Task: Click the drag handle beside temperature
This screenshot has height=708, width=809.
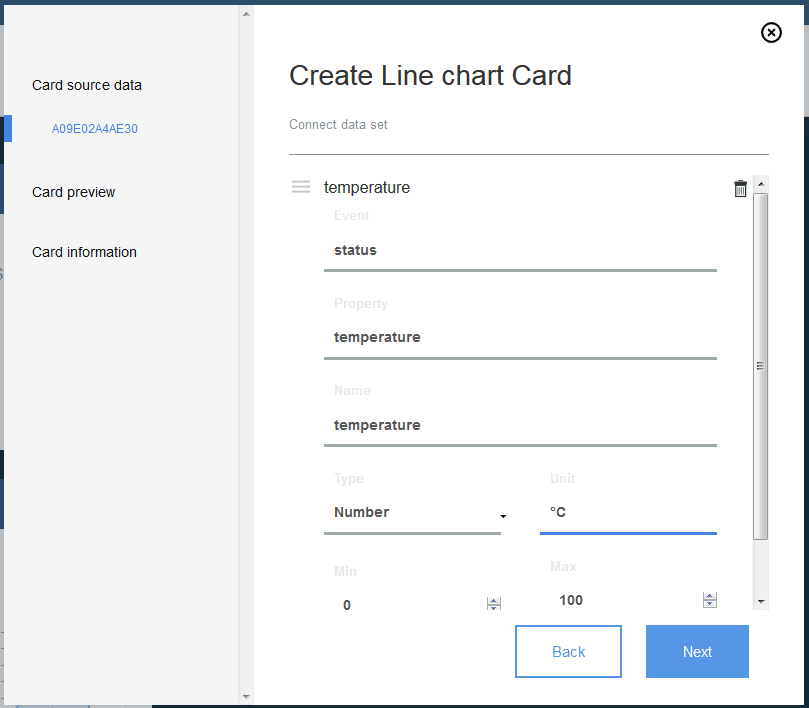Action: [x=300, y=187]
